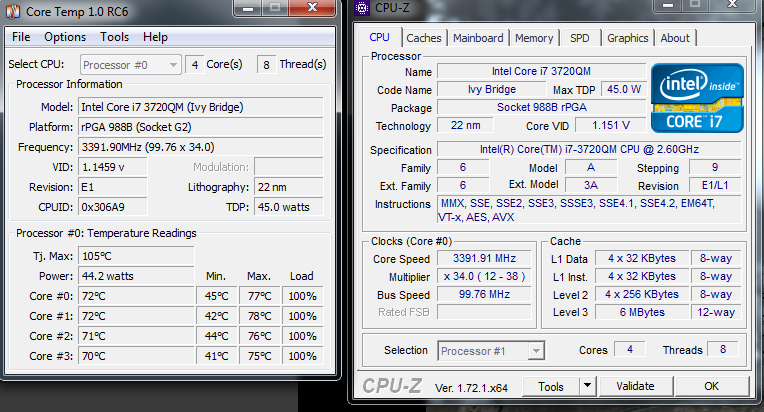
Task: Open the File menu in Core Temp
Action: pos(21,37)
